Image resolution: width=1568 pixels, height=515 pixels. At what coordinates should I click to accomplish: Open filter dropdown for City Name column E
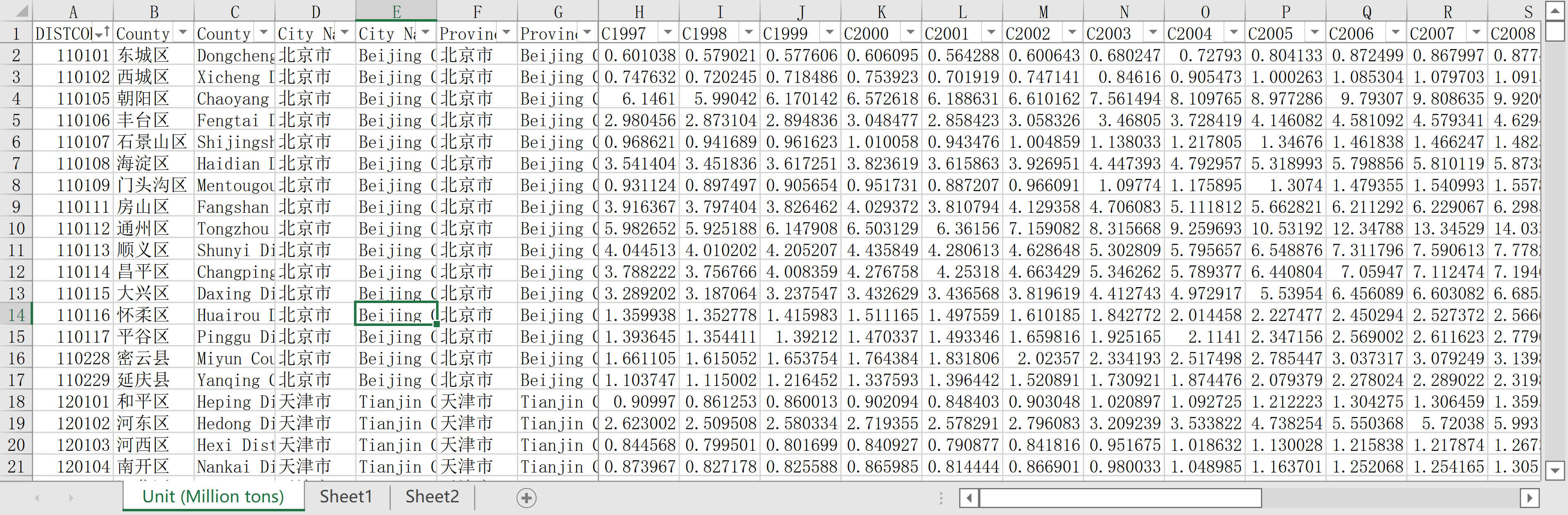pyautogui.click(x=426, y=33)
